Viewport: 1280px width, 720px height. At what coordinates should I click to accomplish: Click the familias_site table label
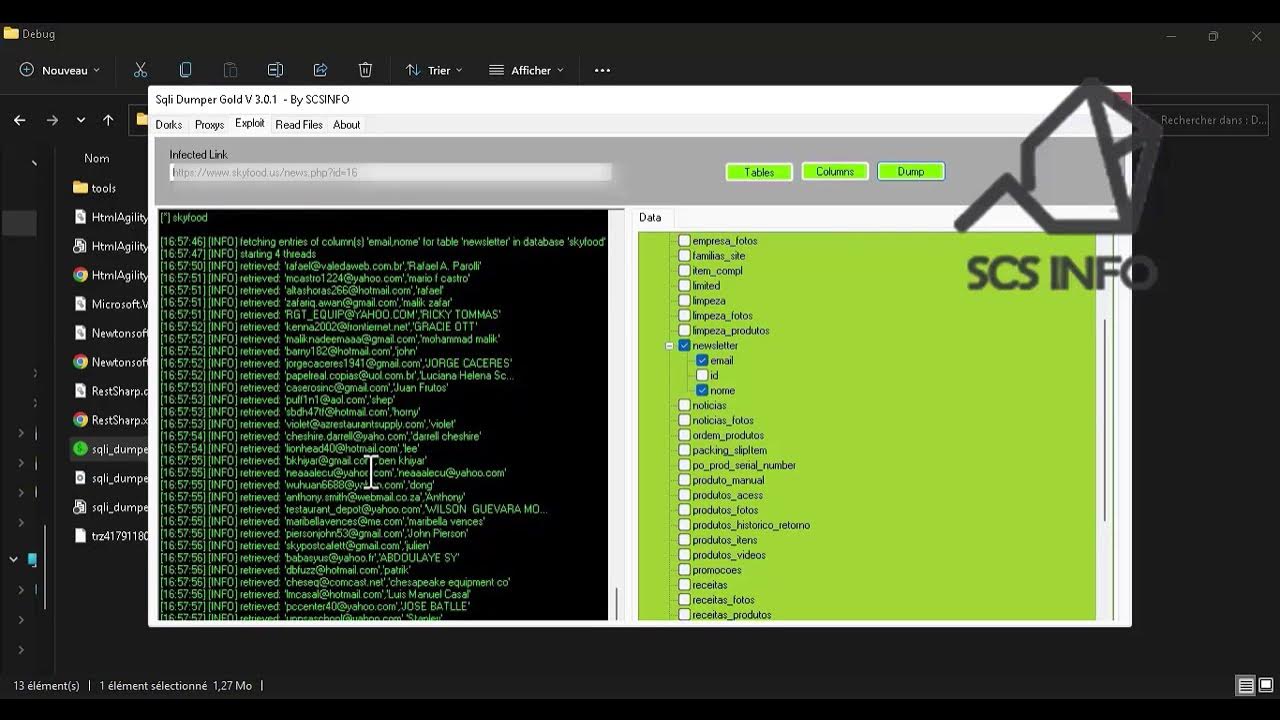pos(719,256)
